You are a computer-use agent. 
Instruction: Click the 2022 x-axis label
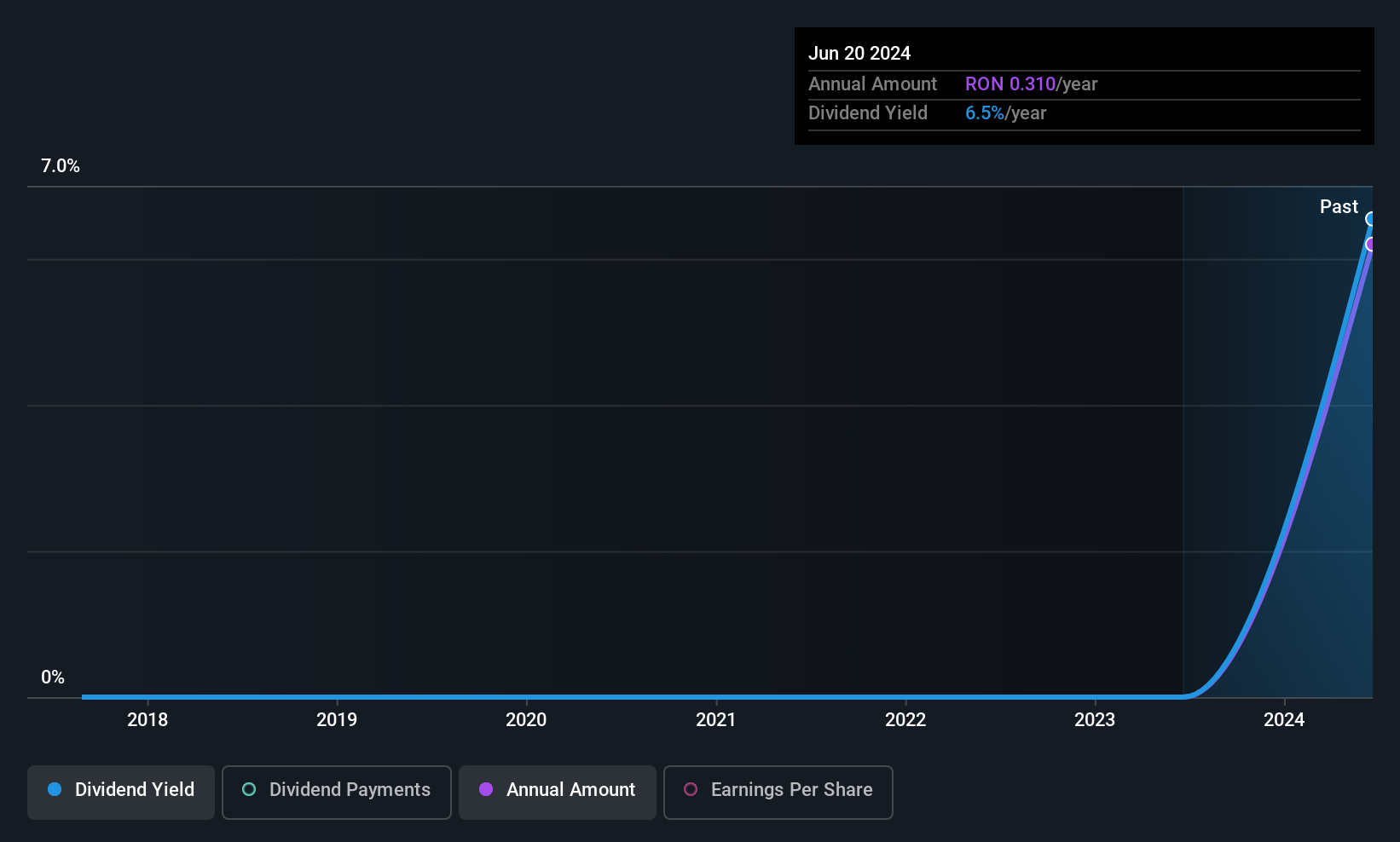[x=905, y=719]
